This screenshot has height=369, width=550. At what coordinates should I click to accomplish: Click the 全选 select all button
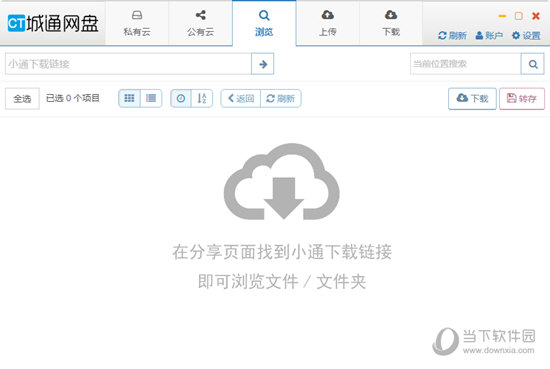pyautogui.click(x=22, y=99)
